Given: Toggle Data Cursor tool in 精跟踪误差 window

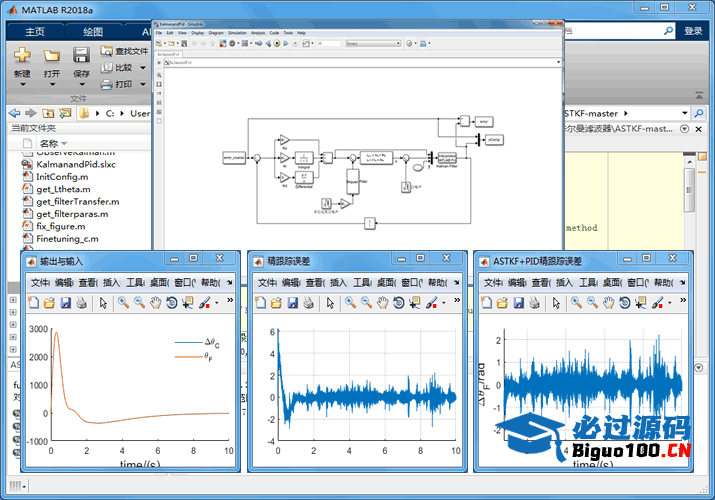Looking at the screenshot, I should click(x=414, y=303).
